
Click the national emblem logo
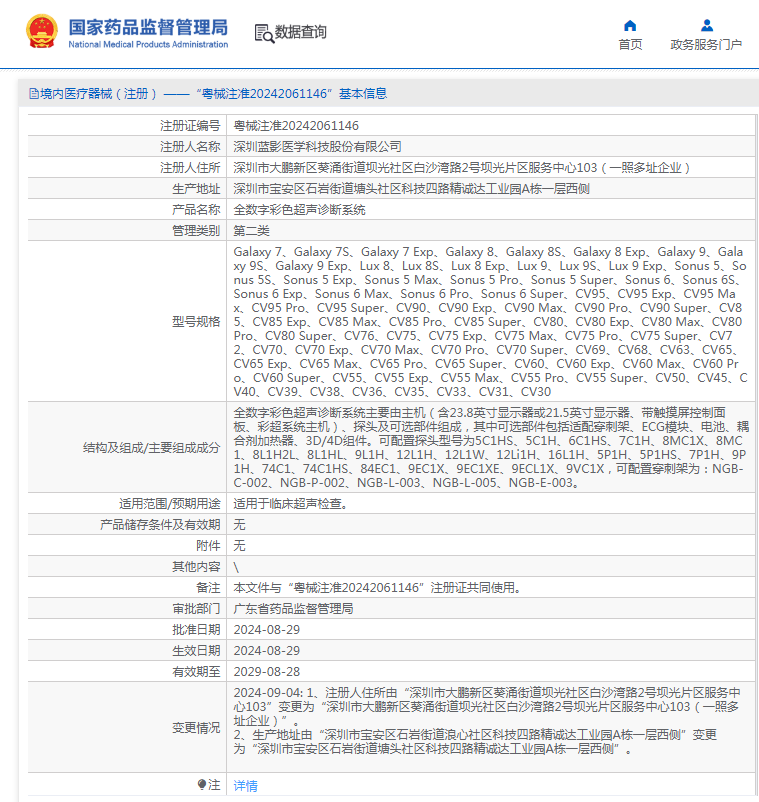click(42, 32)
